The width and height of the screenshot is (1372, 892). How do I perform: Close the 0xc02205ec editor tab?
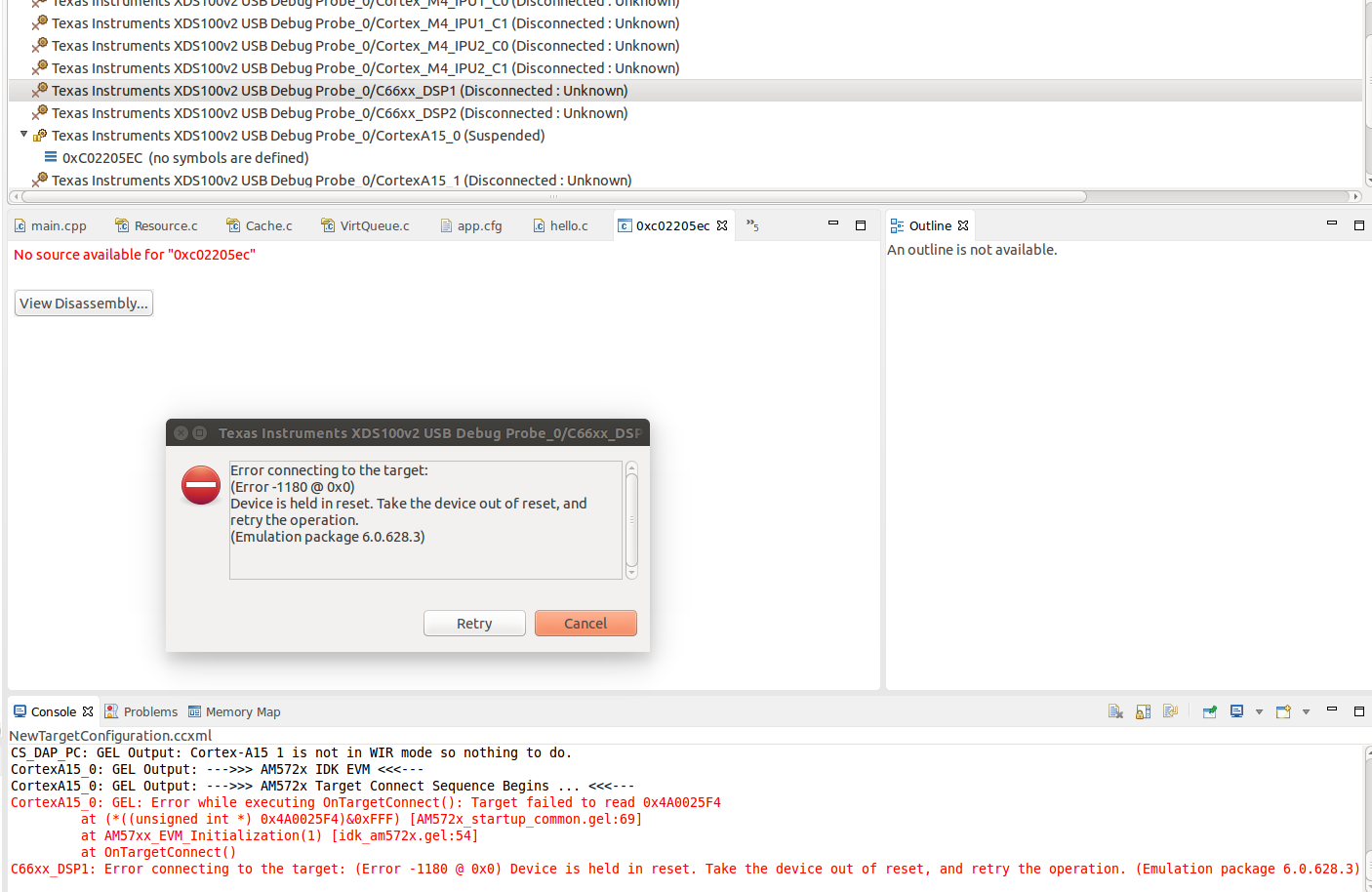click(722, 225)
